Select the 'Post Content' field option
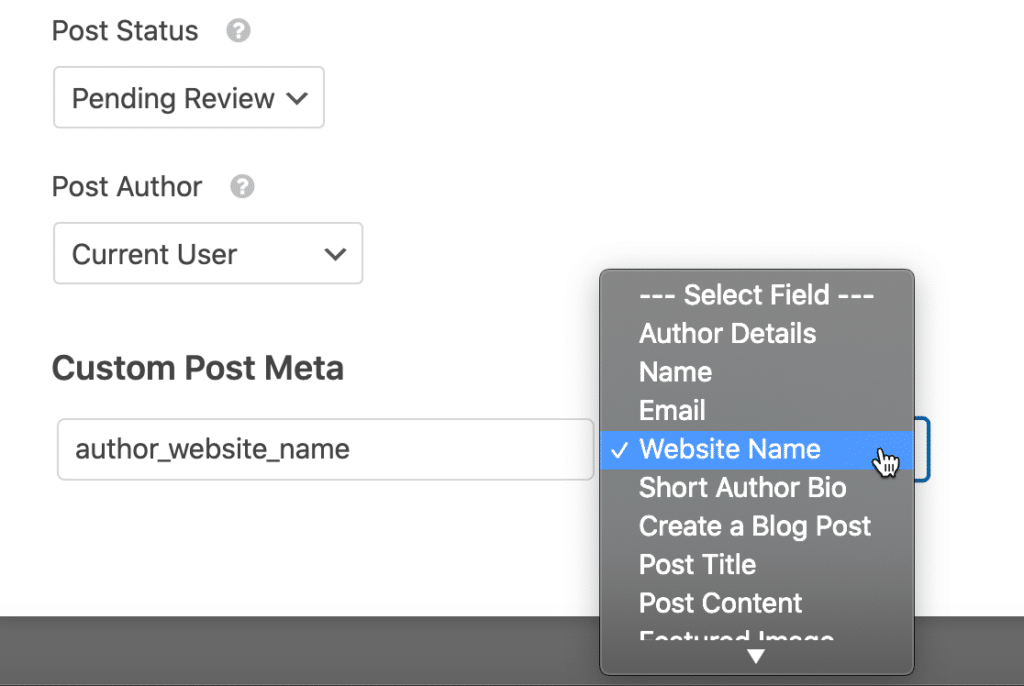The width and height of the screenshot is (1024, 686). (720, 603)
